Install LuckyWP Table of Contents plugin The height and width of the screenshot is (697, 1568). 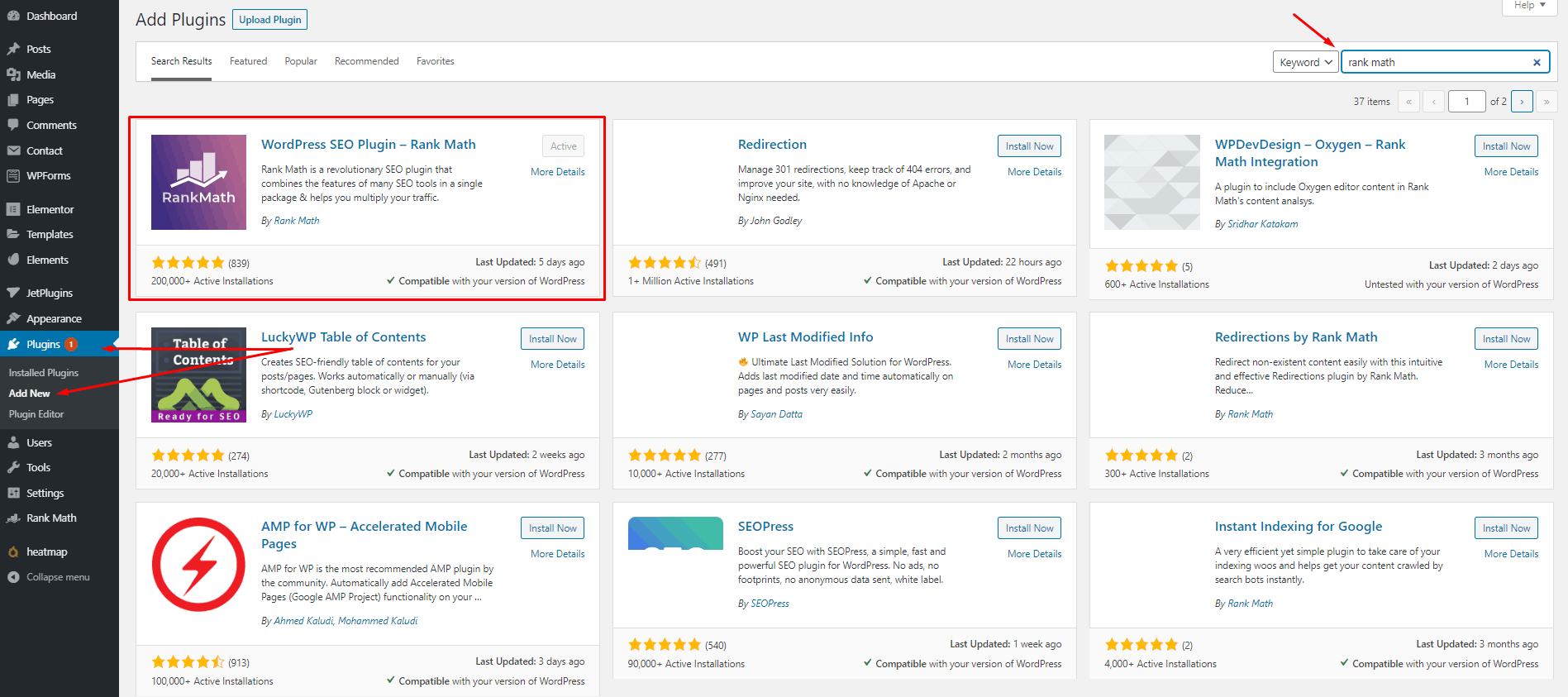pyautogui.click(x=553, y=339)
